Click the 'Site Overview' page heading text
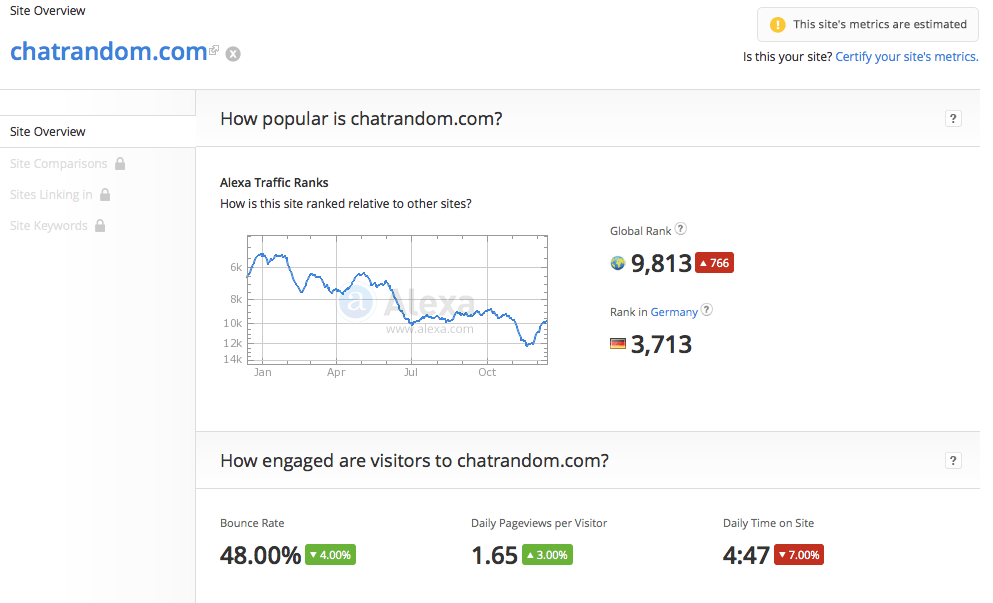This screenshot has height=603, width=993. click(47, 11)
